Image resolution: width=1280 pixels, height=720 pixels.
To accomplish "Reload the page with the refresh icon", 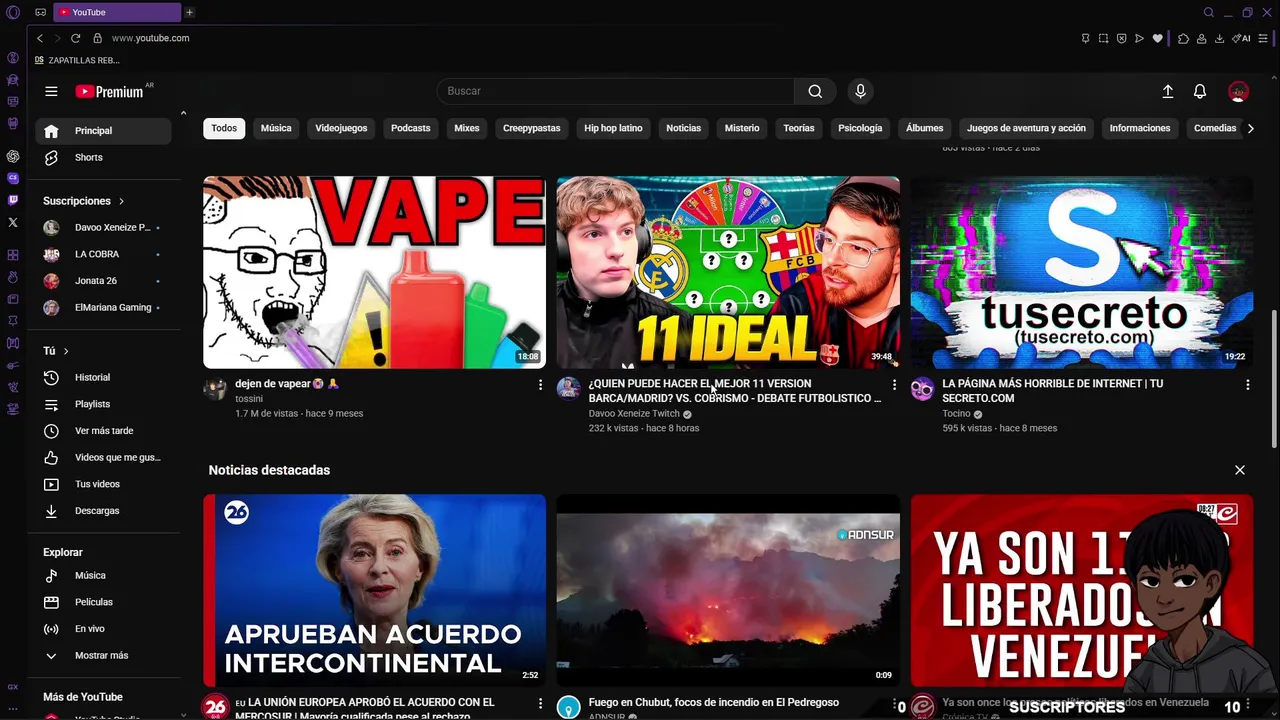I will pos(75,38).
